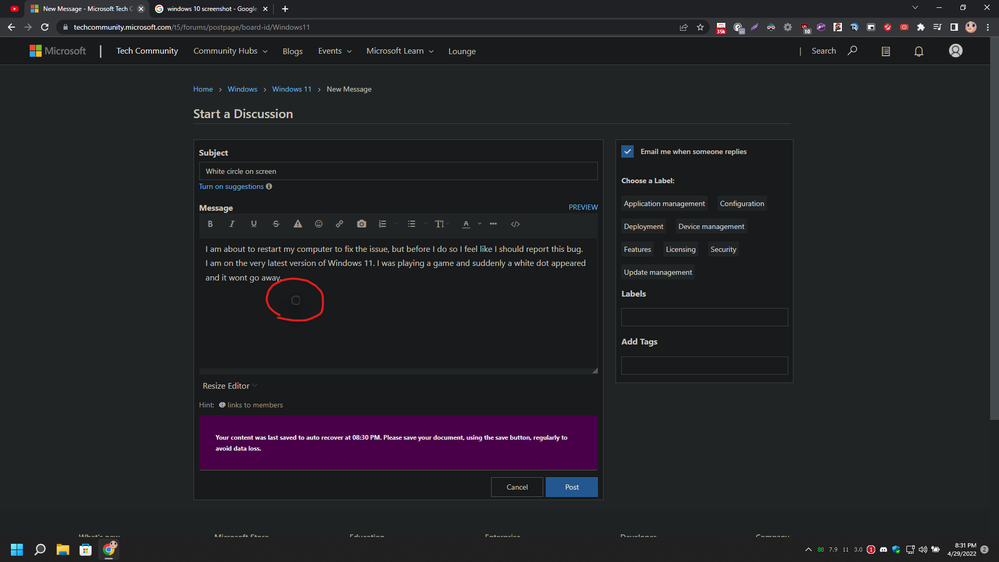Expand the Microsoft Learn menu
The image size is (999, 562).
click(x=399, y=51)
